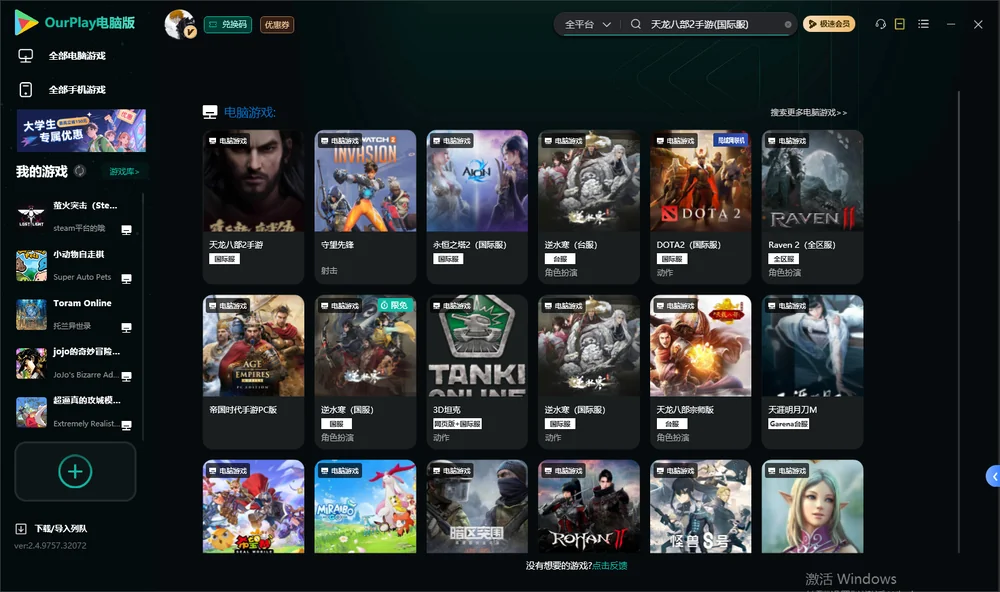1000x592 pixels.
Task: Select Toram Online in my games list
Action: (75, 314)
